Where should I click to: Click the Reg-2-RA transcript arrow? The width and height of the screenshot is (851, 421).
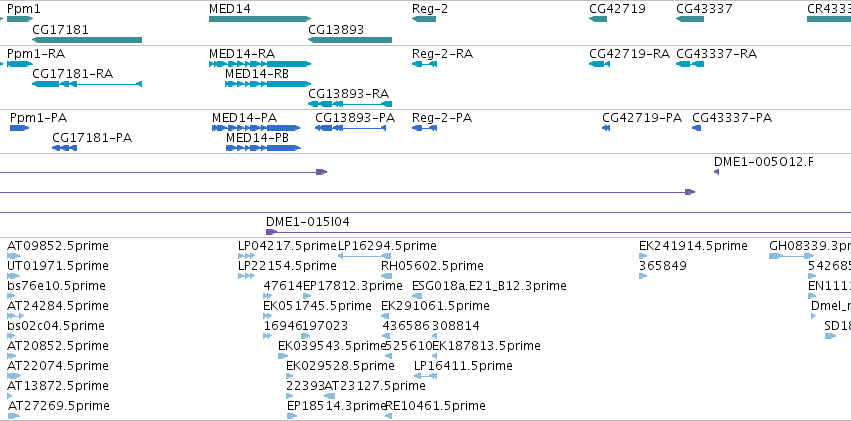425,64
